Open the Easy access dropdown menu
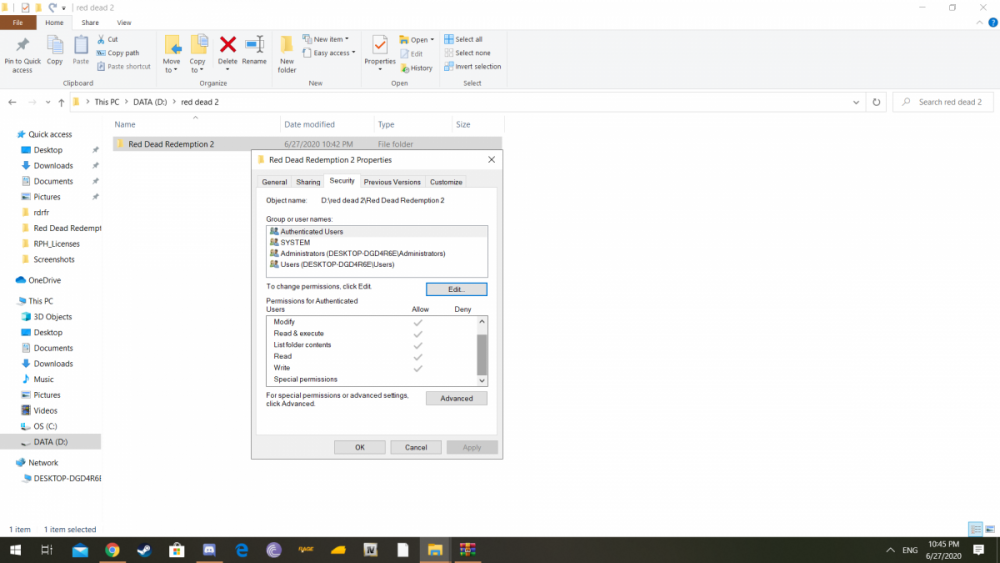The width and height of the screenshot is (1000, 563). (332, 53)
